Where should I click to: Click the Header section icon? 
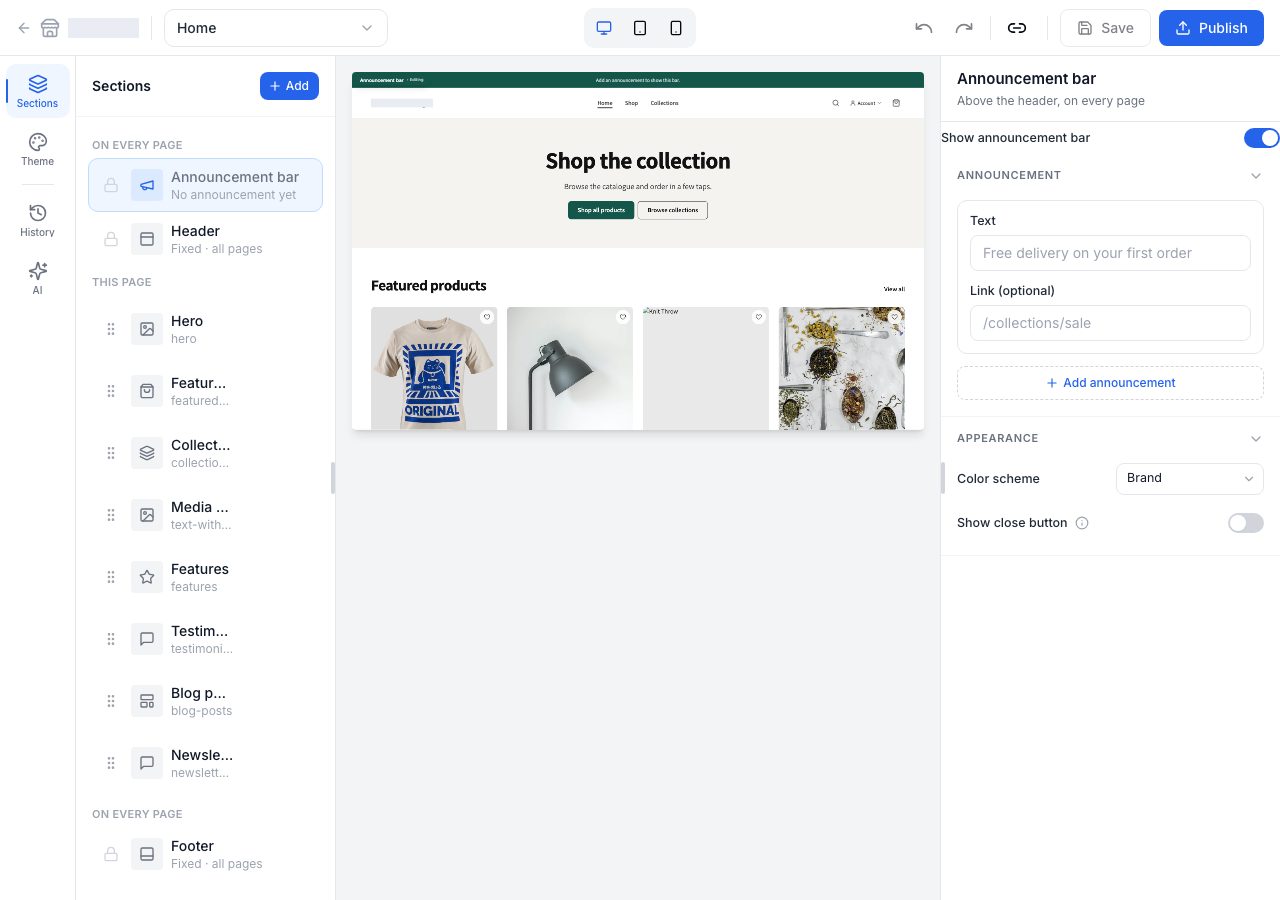(147, 239)
